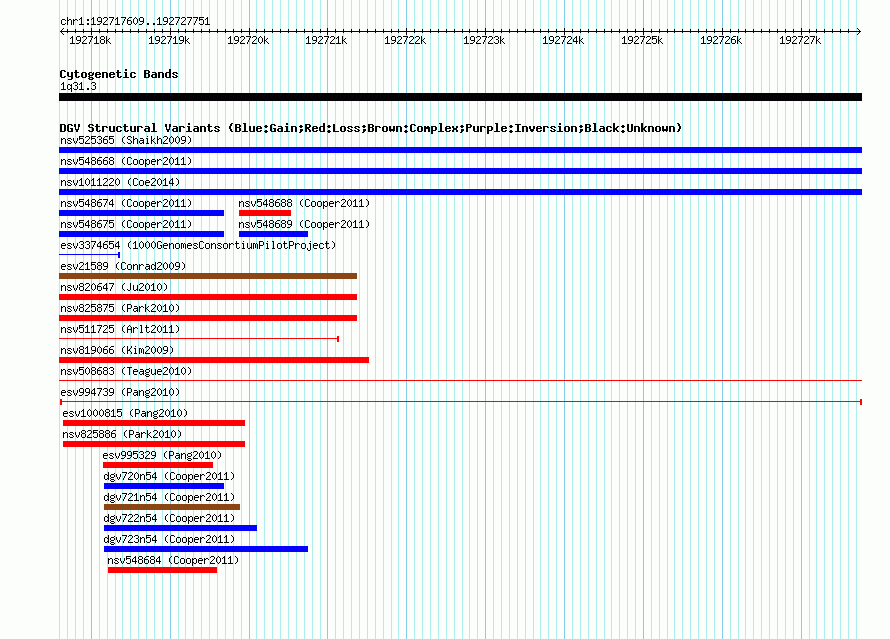Image resolution: width=890 pixels, height=639 pixels.
Task: Click the nsv525365 (Shaikh2009) label
Action: (x=126, y=140)
